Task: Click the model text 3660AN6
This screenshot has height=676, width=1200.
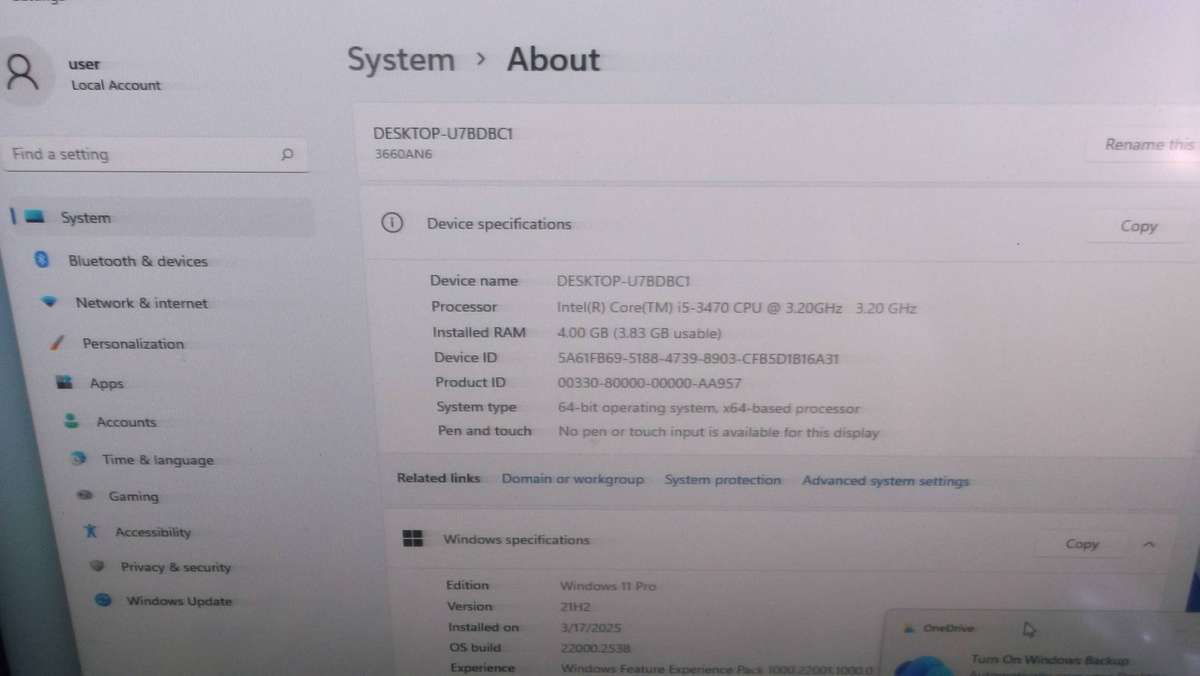Action: pos(404,155)
